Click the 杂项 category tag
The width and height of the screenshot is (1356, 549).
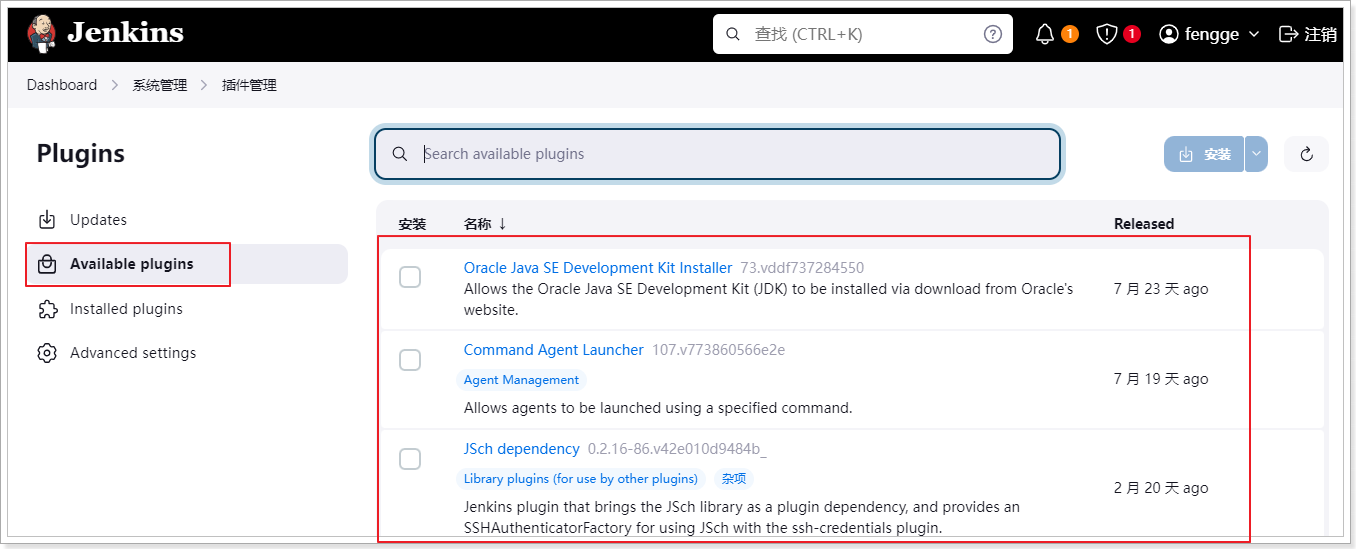pos(734,479)
